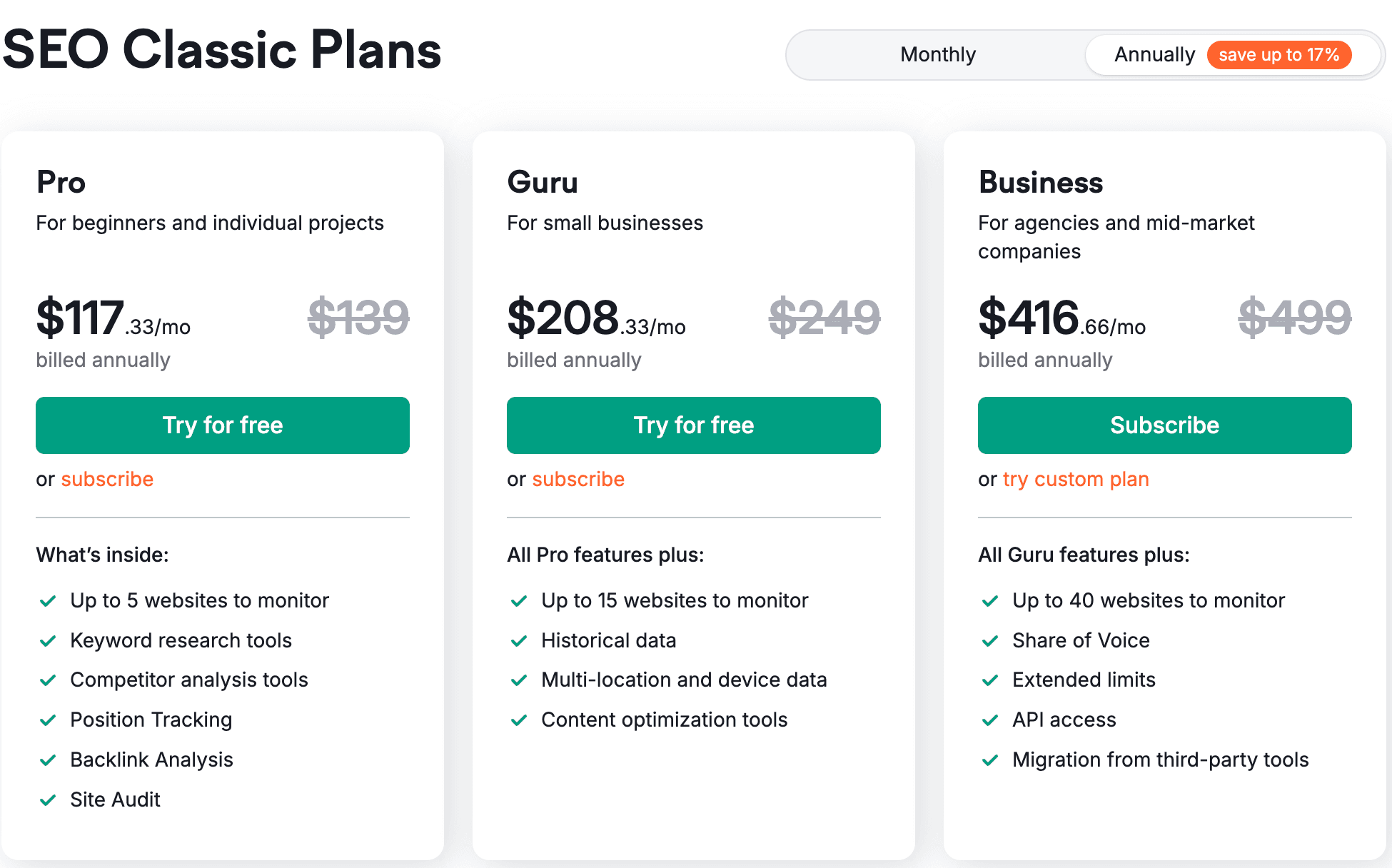Click the checkmark beside Position Tracking
The width and height of the screenshot is (1392, 868).
(49, 720)
